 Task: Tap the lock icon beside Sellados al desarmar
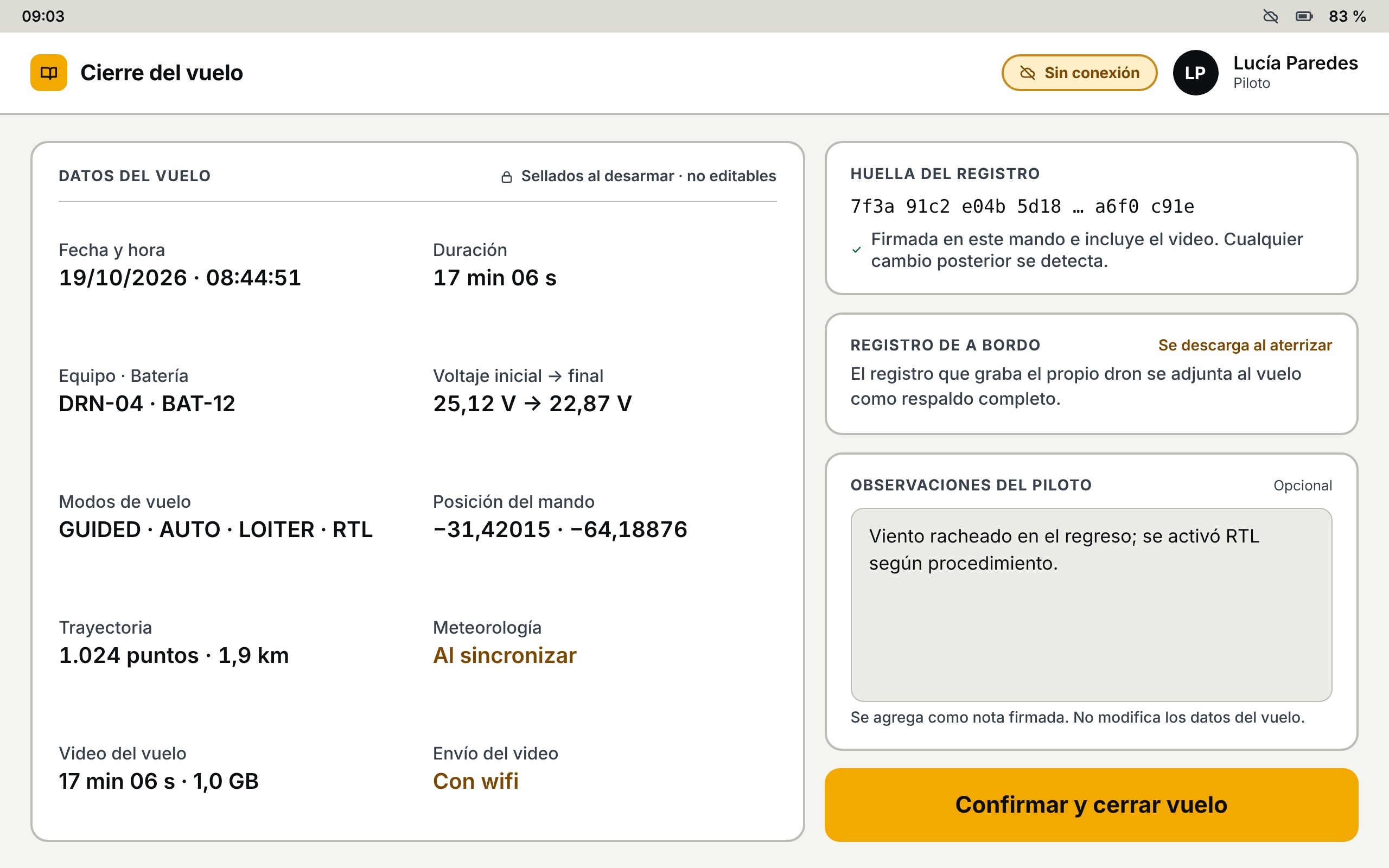507,177
